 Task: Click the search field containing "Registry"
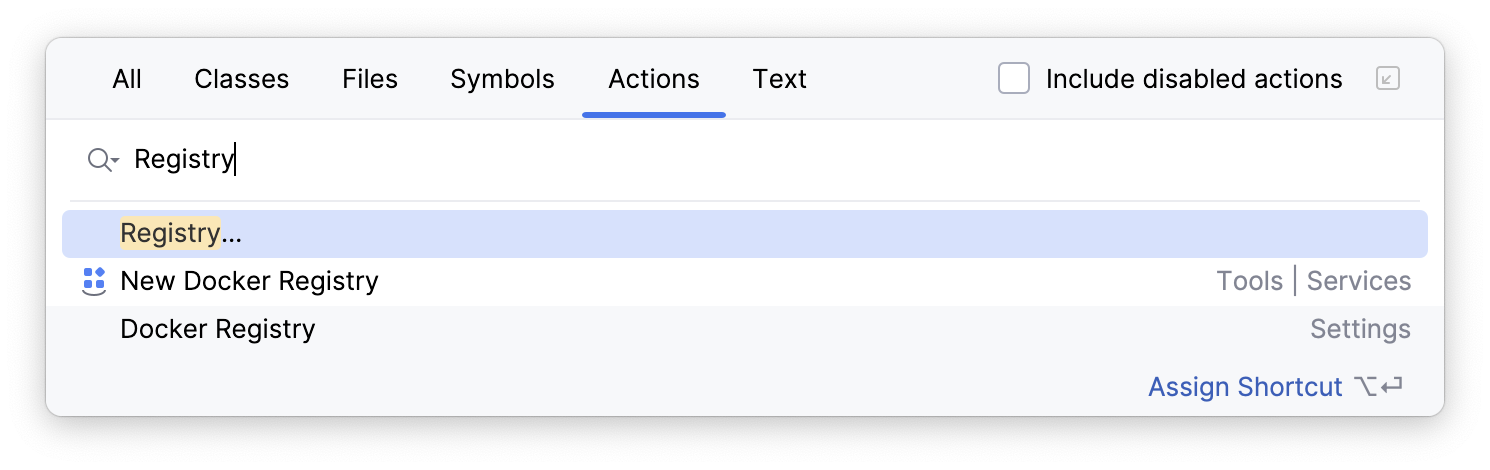(700, 159)
